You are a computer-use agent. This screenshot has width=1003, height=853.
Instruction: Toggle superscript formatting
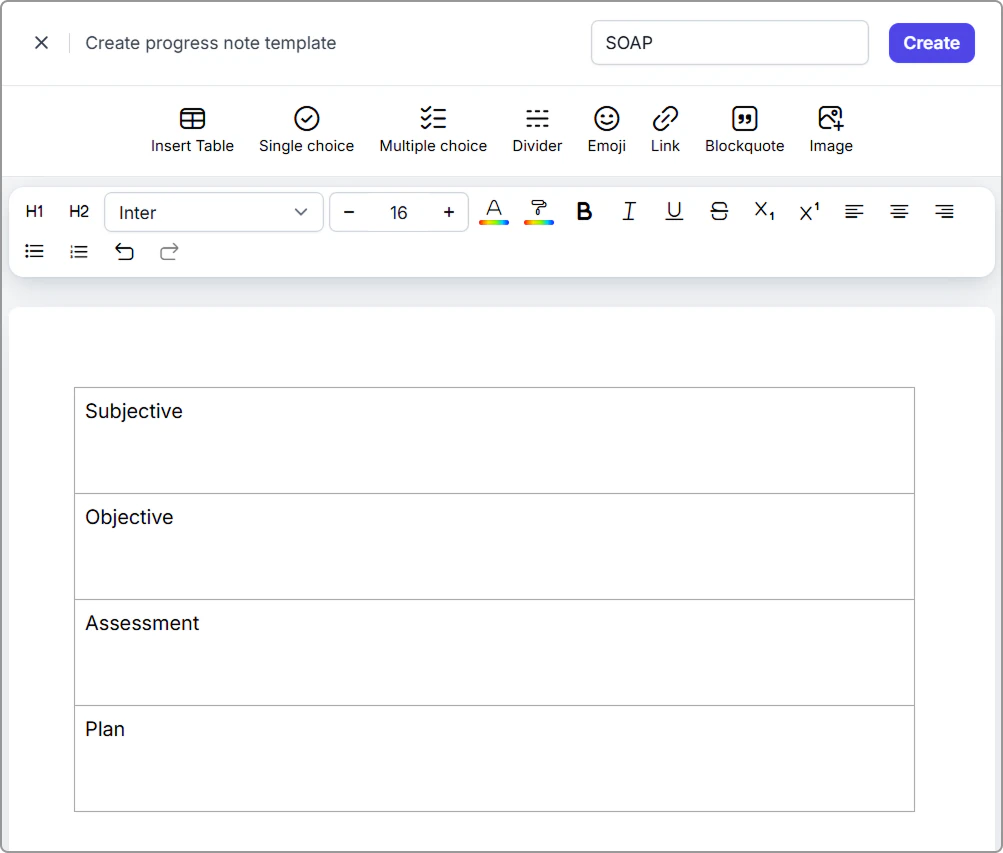click(x=809, y=212)
